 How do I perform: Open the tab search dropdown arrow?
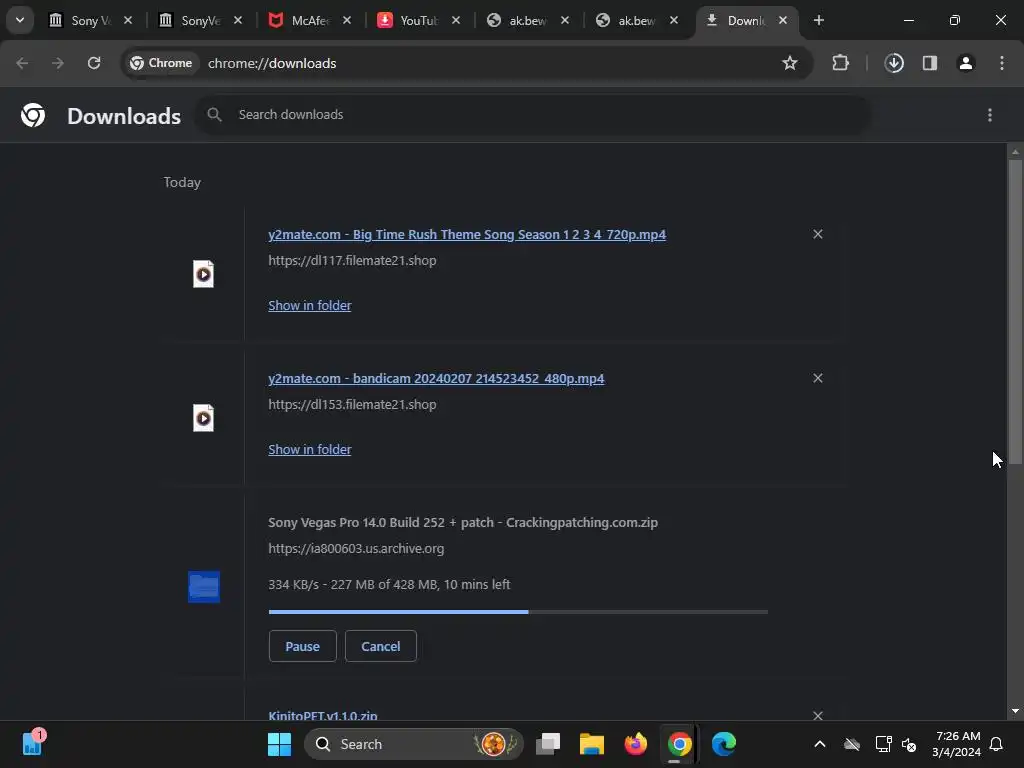pos(20,20)
